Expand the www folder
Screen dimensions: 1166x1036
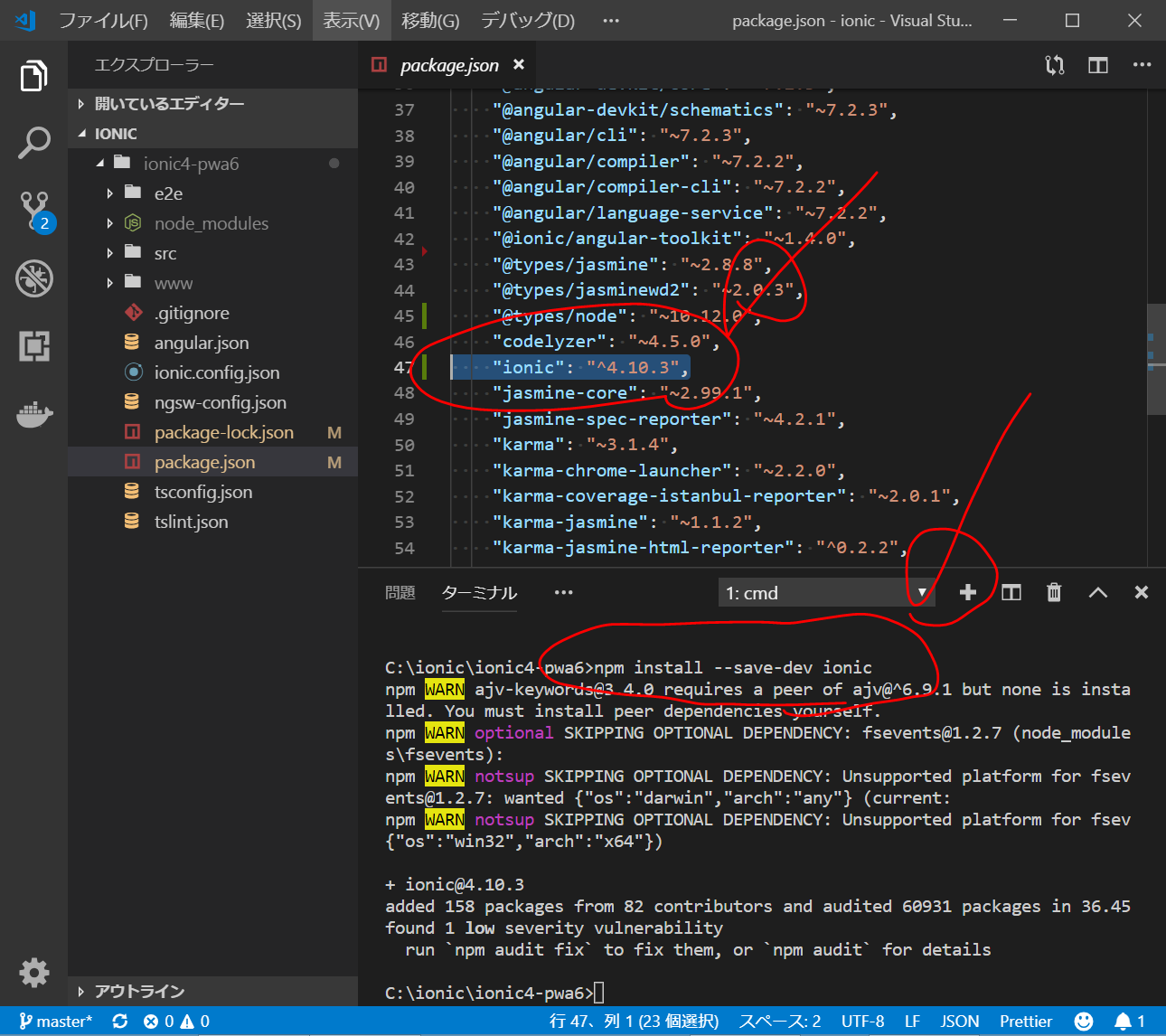pyautogui.click(x=213, y=283)
